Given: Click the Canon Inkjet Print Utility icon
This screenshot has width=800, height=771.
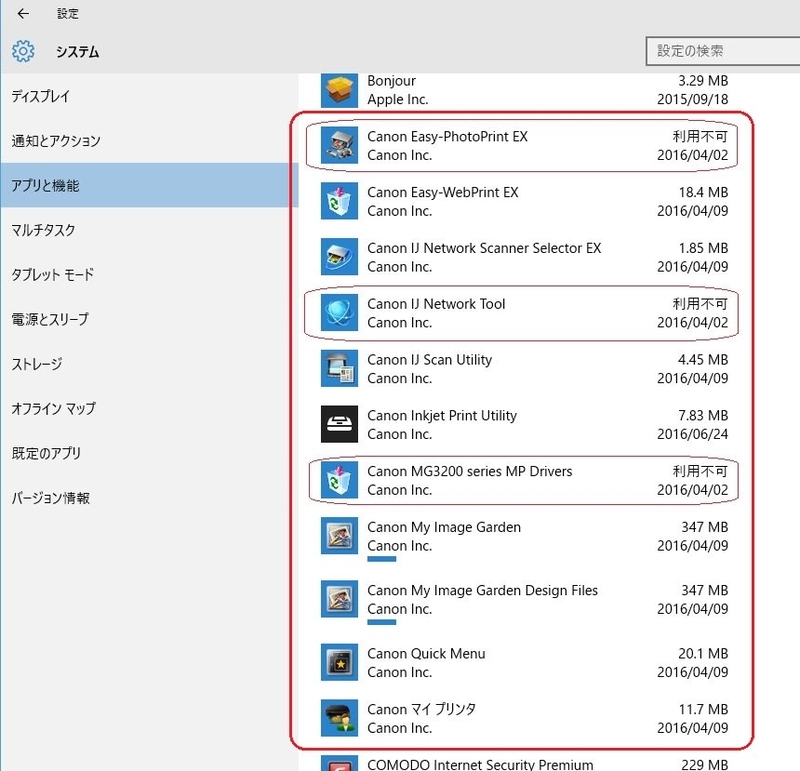Looking at the screenshot, I should [339, 424].
